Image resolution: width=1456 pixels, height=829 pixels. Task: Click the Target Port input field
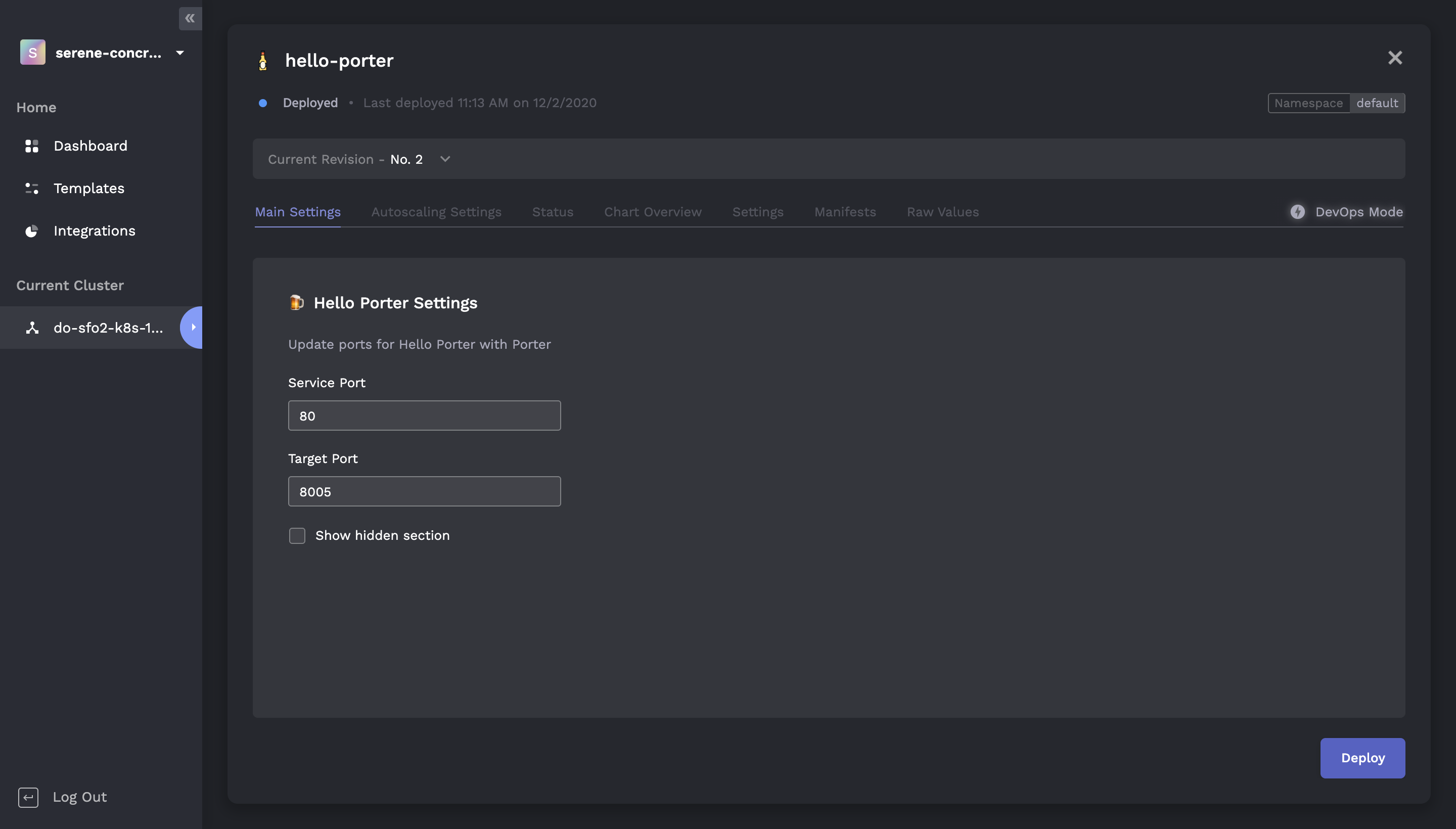point(424,491)
